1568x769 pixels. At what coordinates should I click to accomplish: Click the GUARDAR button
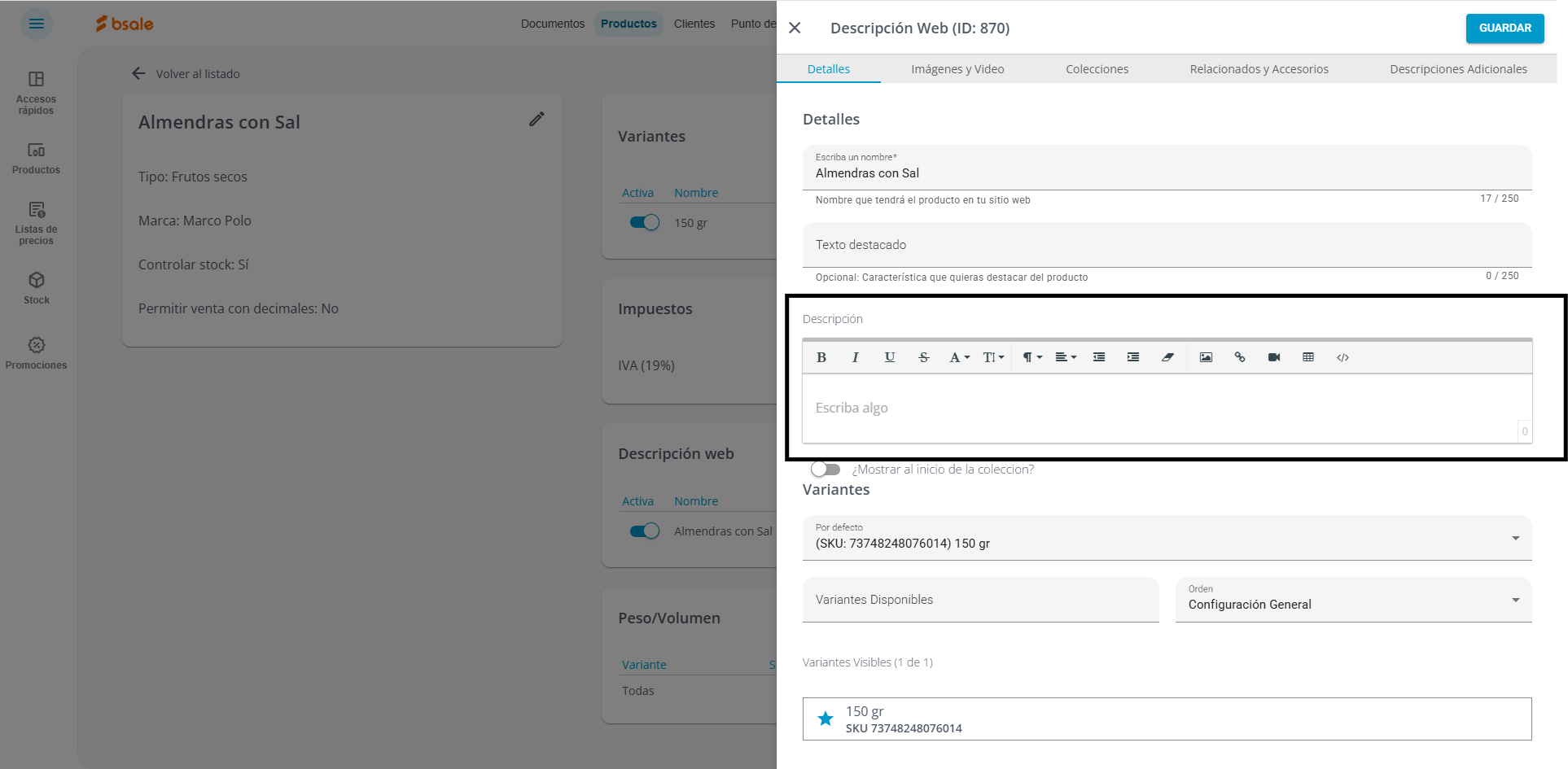point(1504,28)
